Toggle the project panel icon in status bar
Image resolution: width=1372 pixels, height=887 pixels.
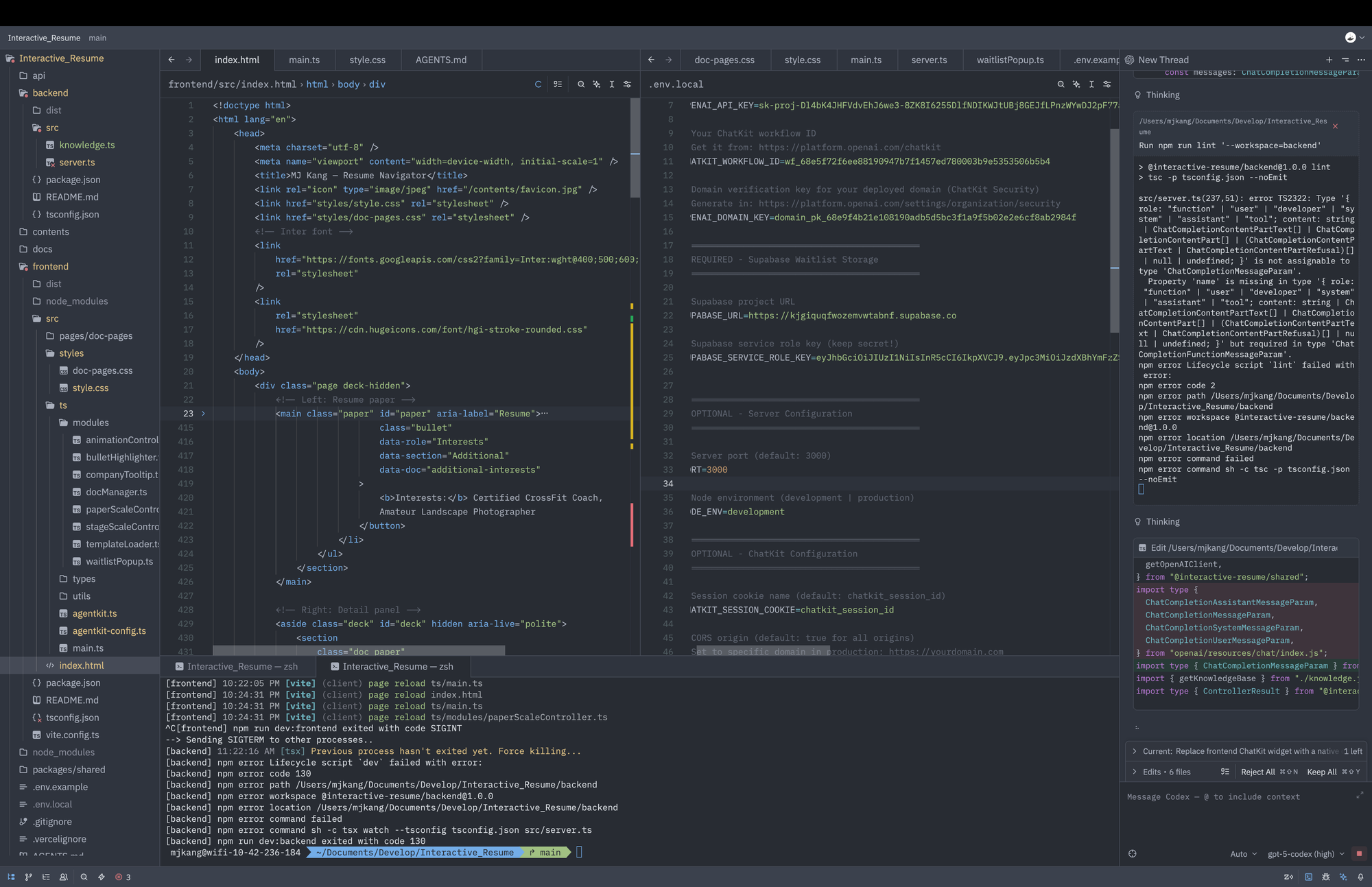tap(11, 877)
